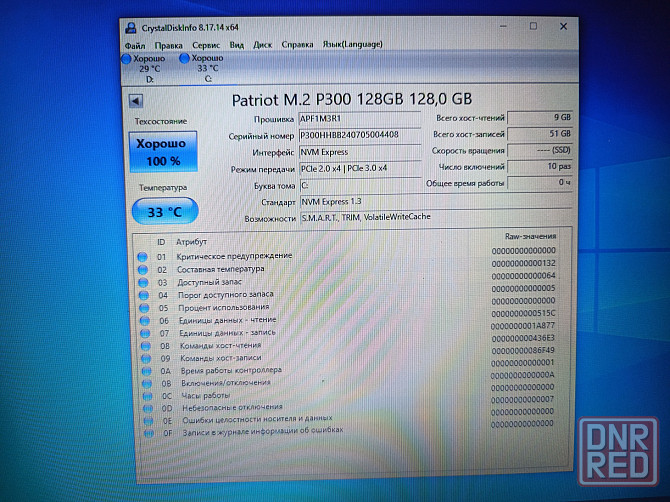The height and width of the screenshot is (502, 670).
Task: Click the serial number field P300HHBB240705004408
Action: click(x=359, y=135)
